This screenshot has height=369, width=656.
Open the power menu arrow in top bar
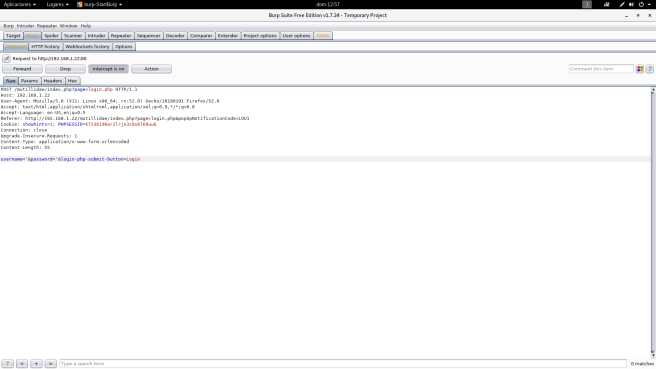[649, 4]
